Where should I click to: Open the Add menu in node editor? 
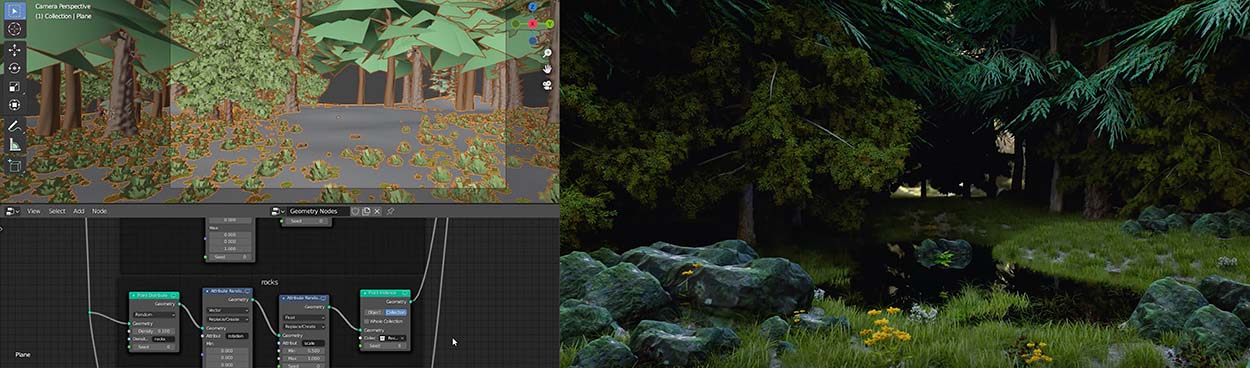(x=79, y=211)
